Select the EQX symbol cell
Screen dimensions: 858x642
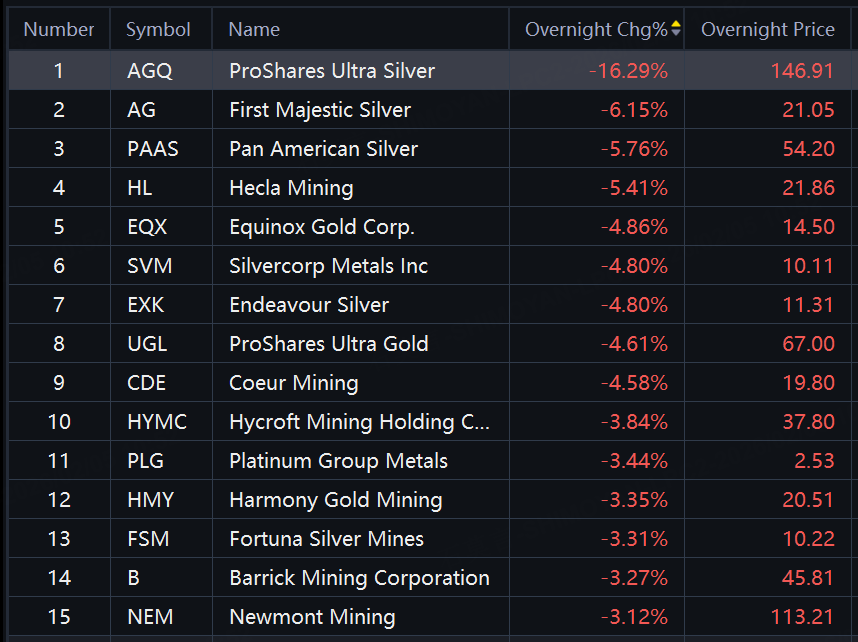pos(147,227)
